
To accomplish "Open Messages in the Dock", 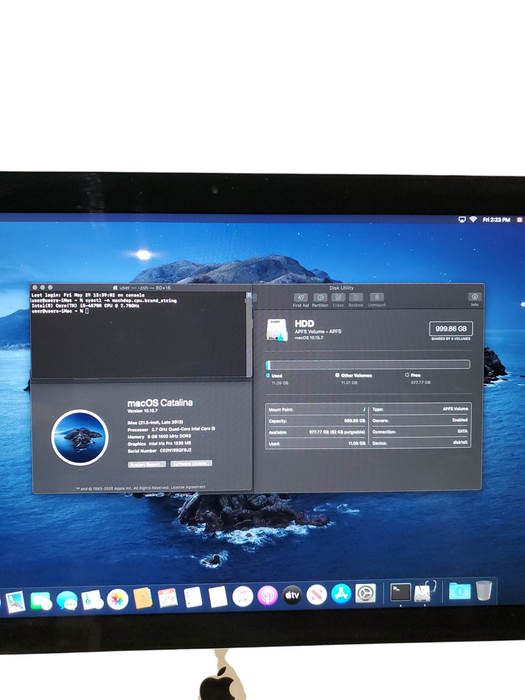I will pyautogui.click(x=67, y=600).
